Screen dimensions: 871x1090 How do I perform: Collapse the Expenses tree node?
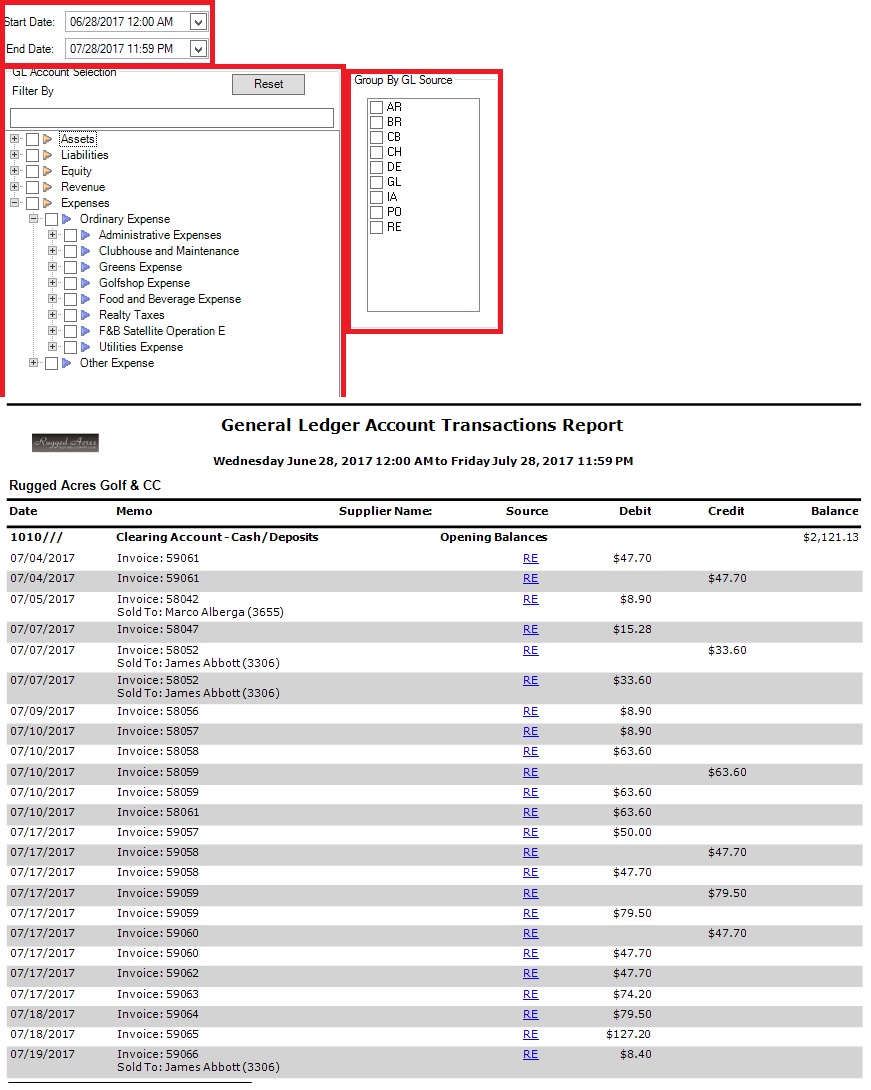pos(14,203)
